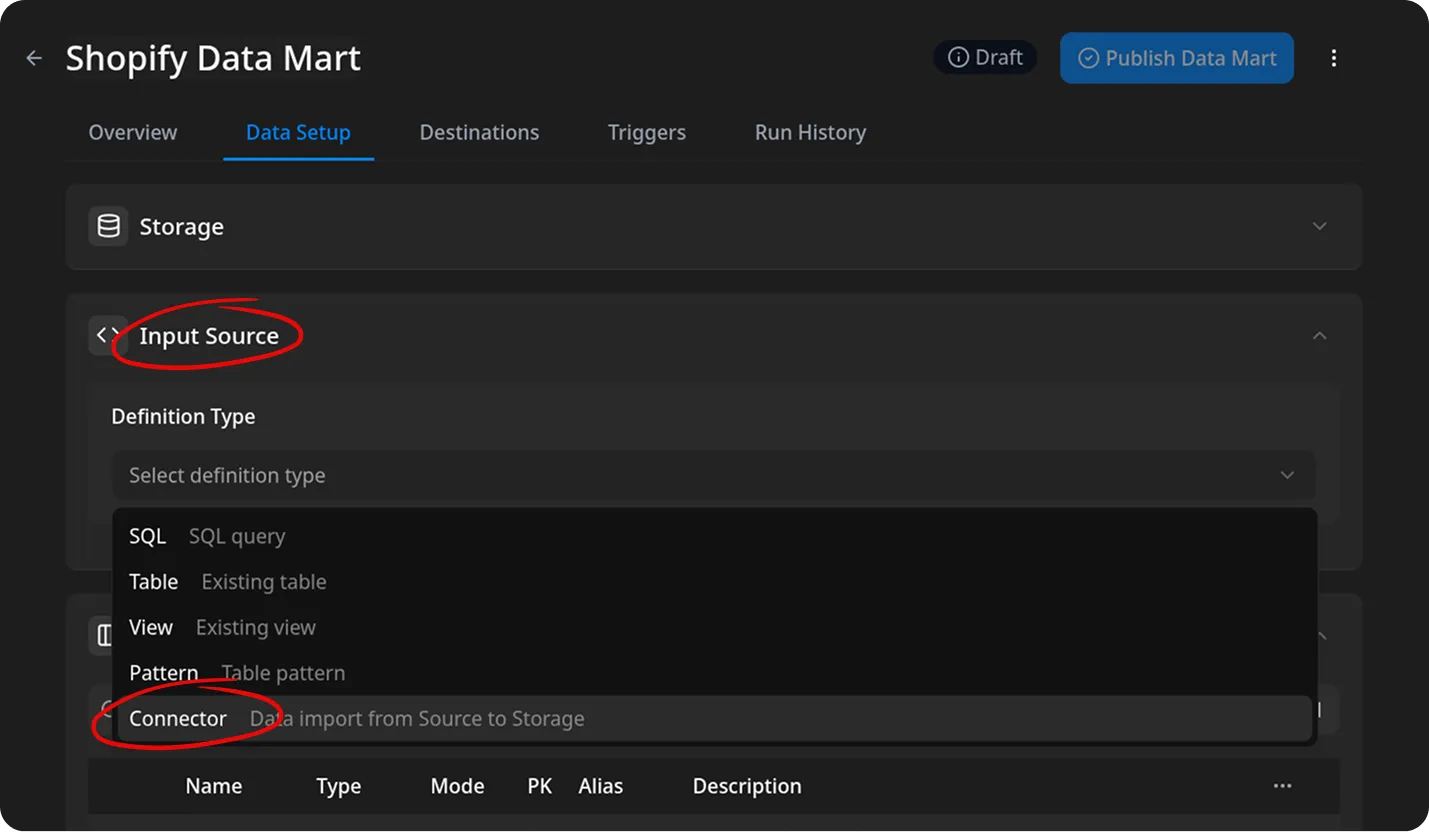Click the Draft status badge

click(984, 57)
